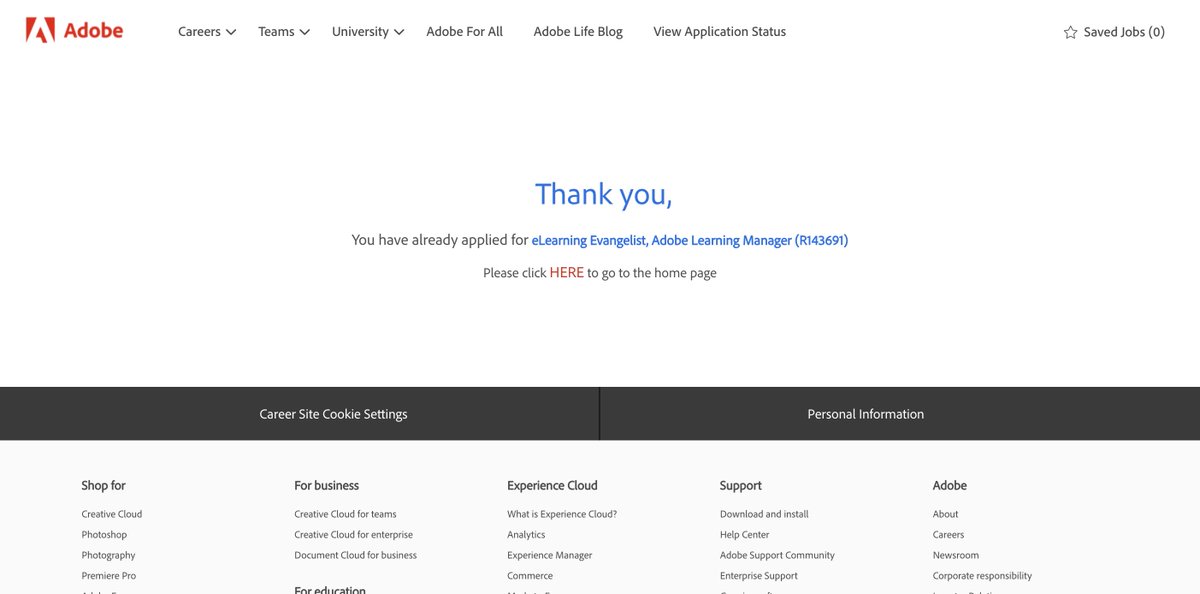
Task: Open About footer link
Action: (945, 514)
